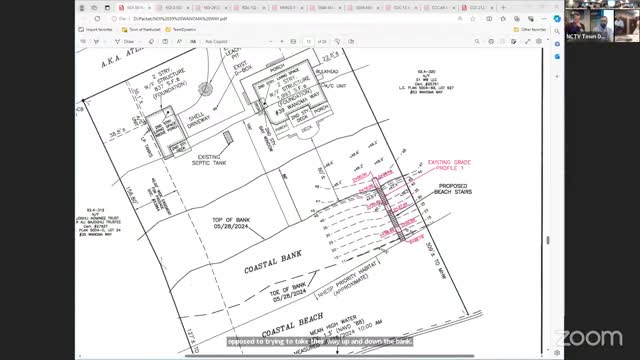Close the active first NOI tab

pyautogui.click(x=149, y=8)
